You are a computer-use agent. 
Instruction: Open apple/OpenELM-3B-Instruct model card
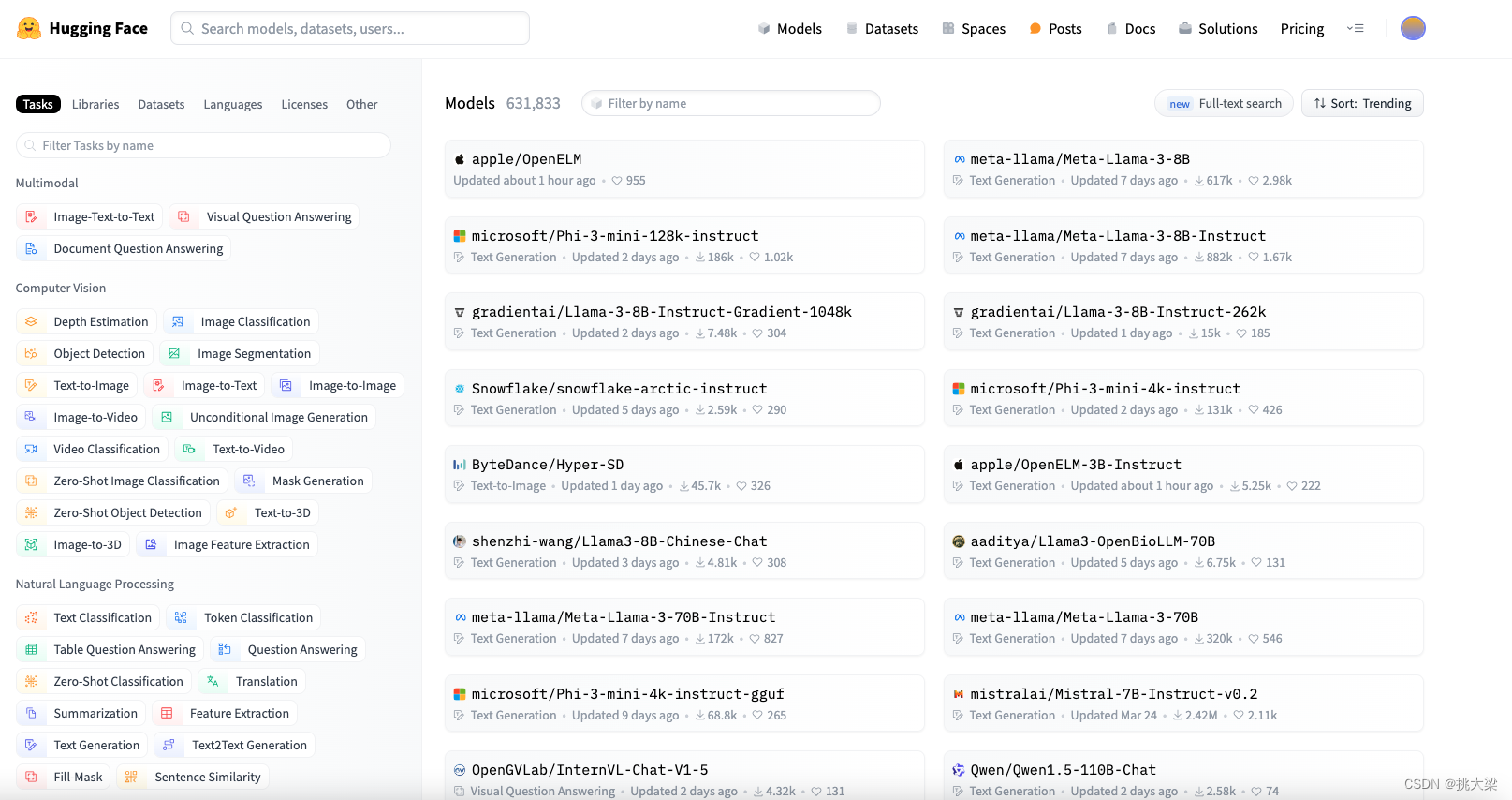point(1183,474)
